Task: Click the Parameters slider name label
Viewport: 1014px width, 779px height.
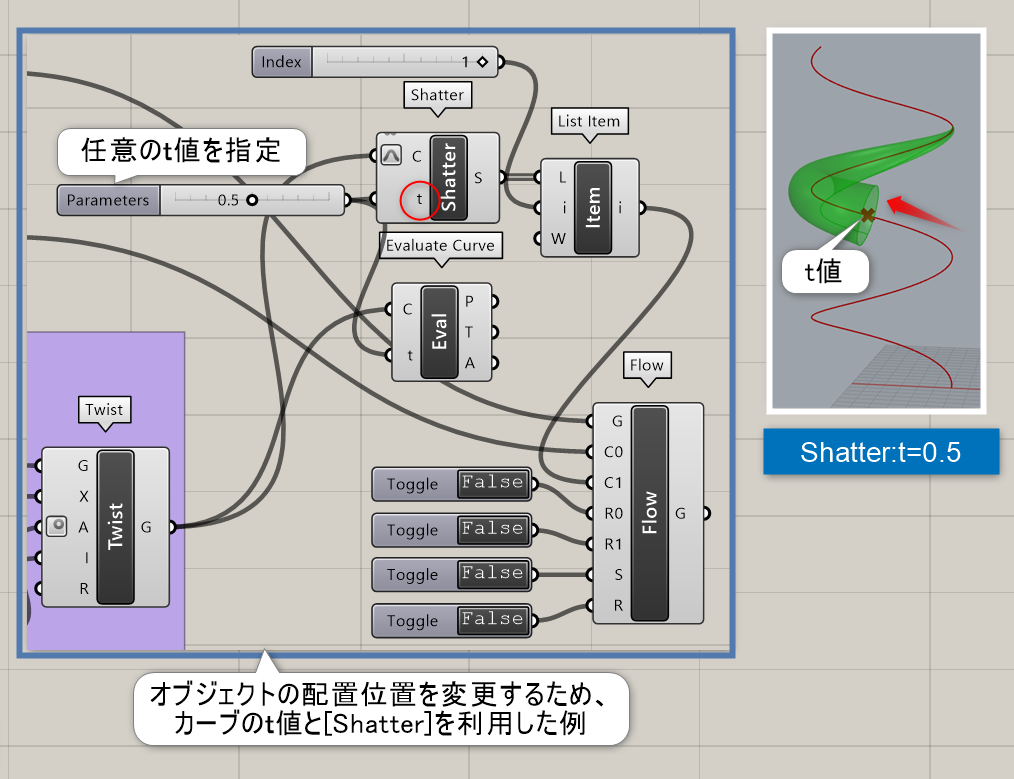Action: (108, 200)
